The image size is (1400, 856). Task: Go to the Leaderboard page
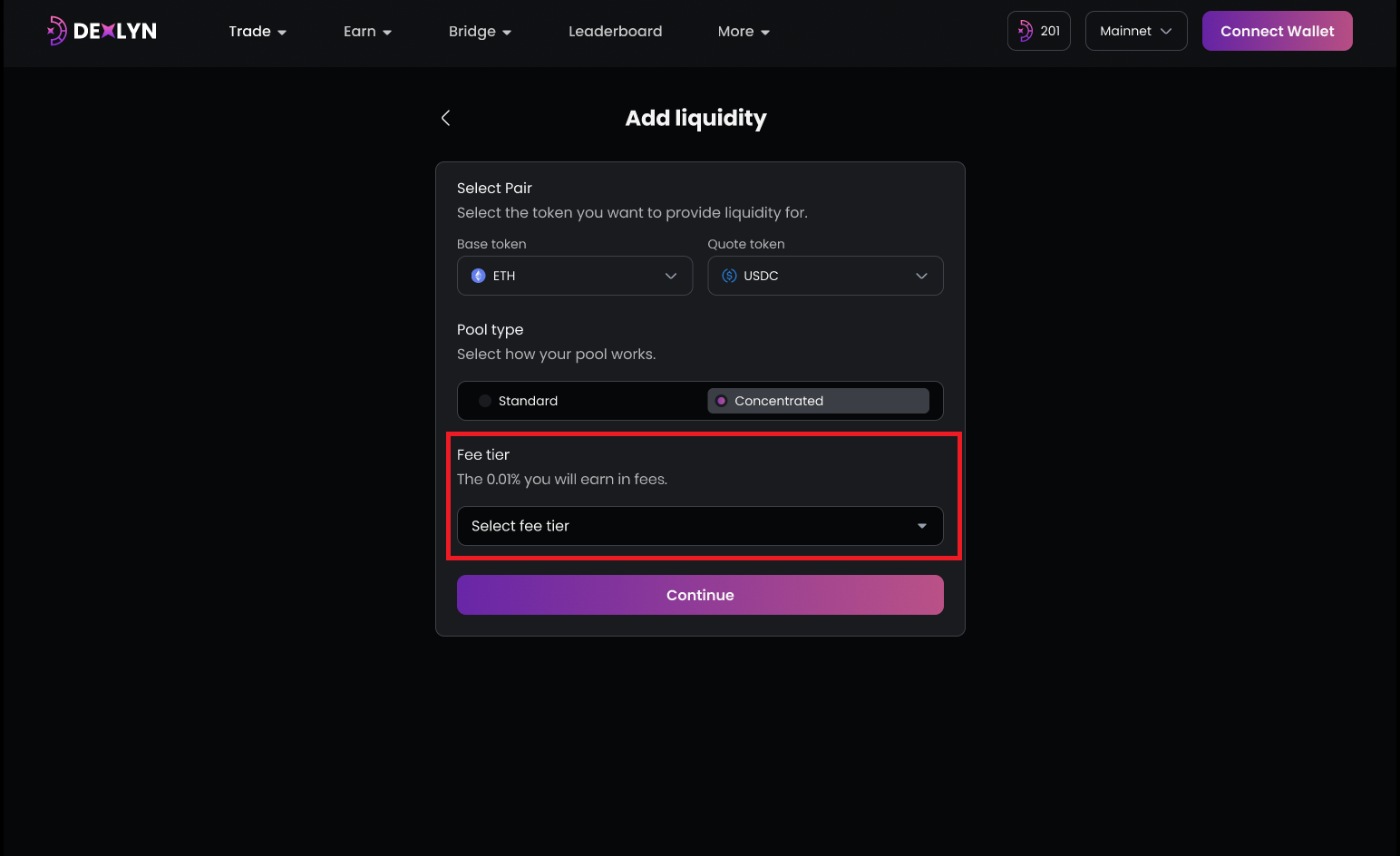click(615, 32)
